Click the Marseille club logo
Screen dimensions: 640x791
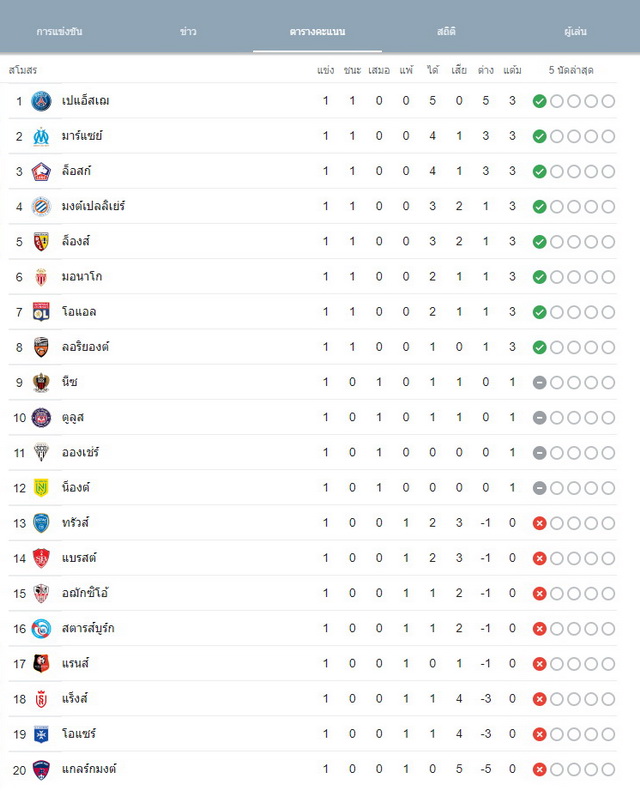41,136
